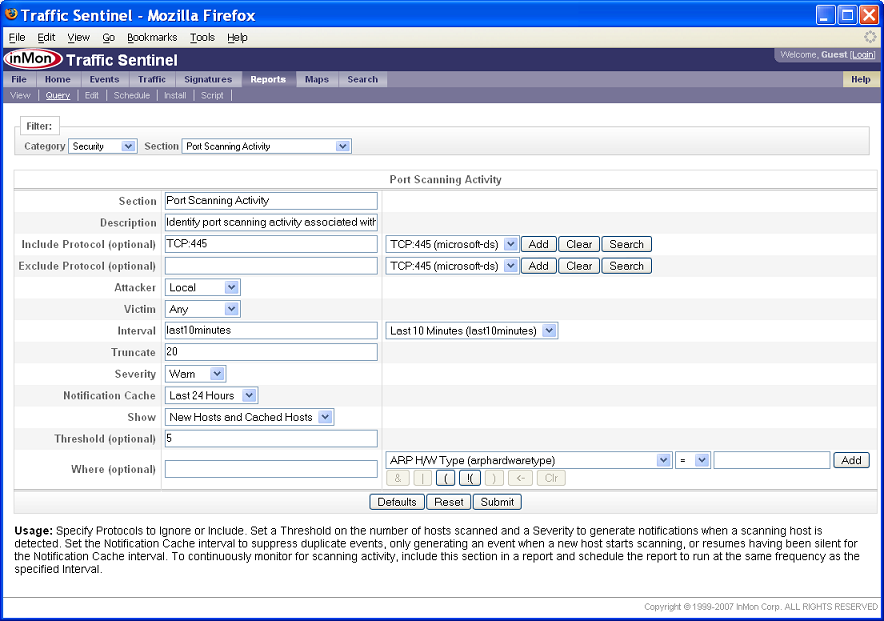This screenshot has height=621, width=884.
Task: Insert a negated parenthesis !( in Where filter
Action: point(470,478)
